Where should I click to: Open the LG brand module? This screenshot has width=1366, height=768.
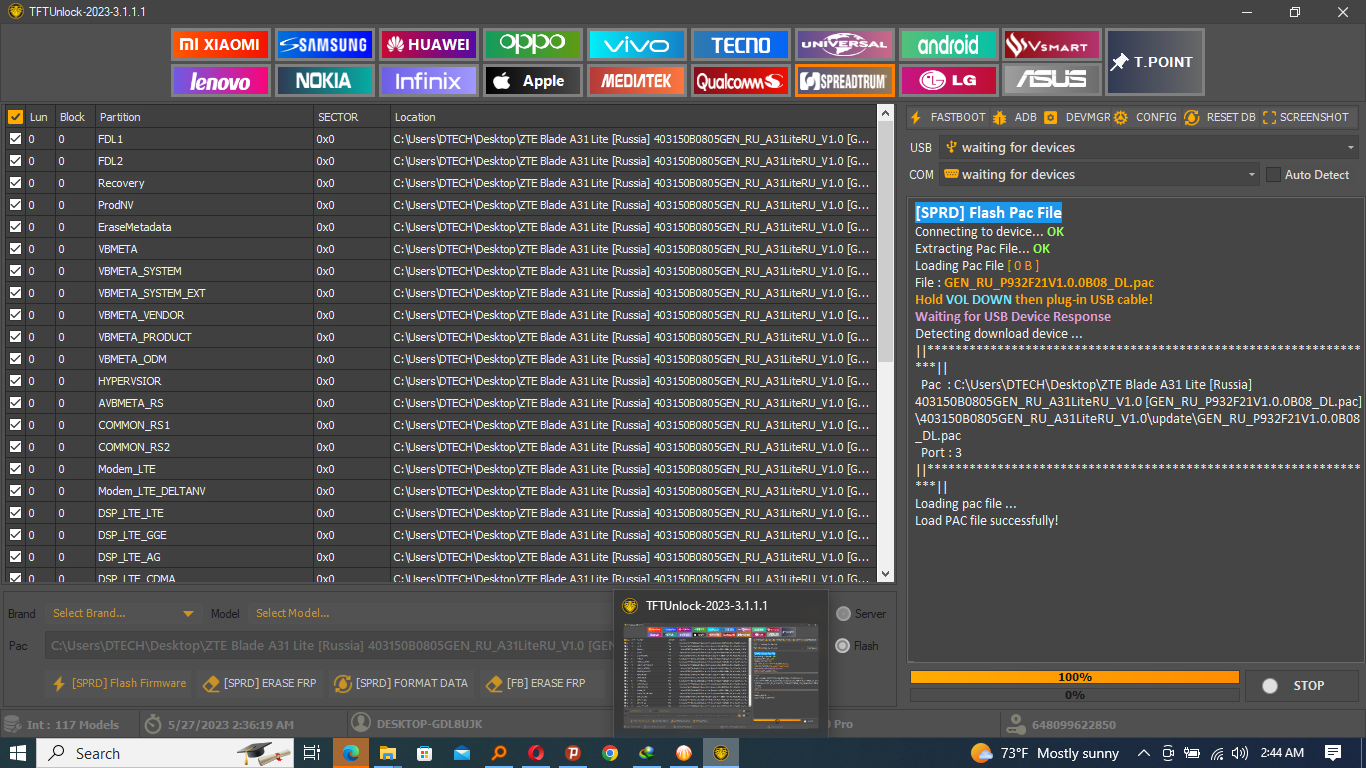948,81
